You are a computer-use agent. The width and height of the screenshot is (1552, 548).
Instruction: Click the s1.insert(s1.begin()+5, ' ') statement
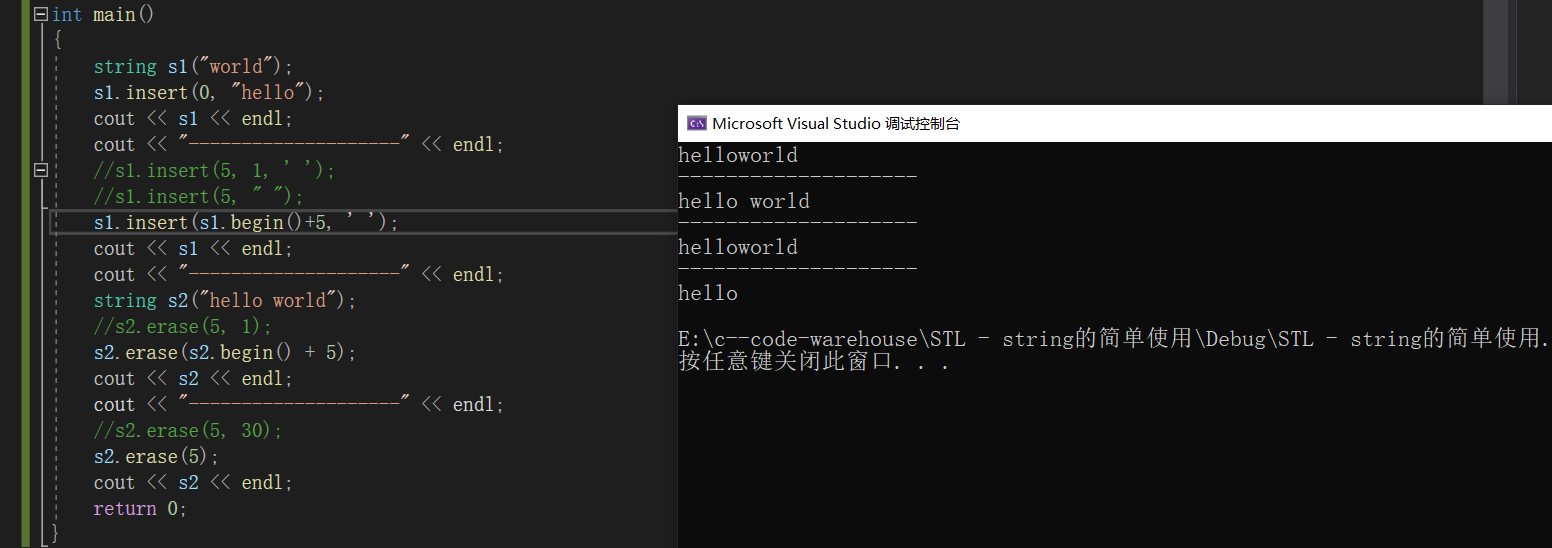[246, 223]
